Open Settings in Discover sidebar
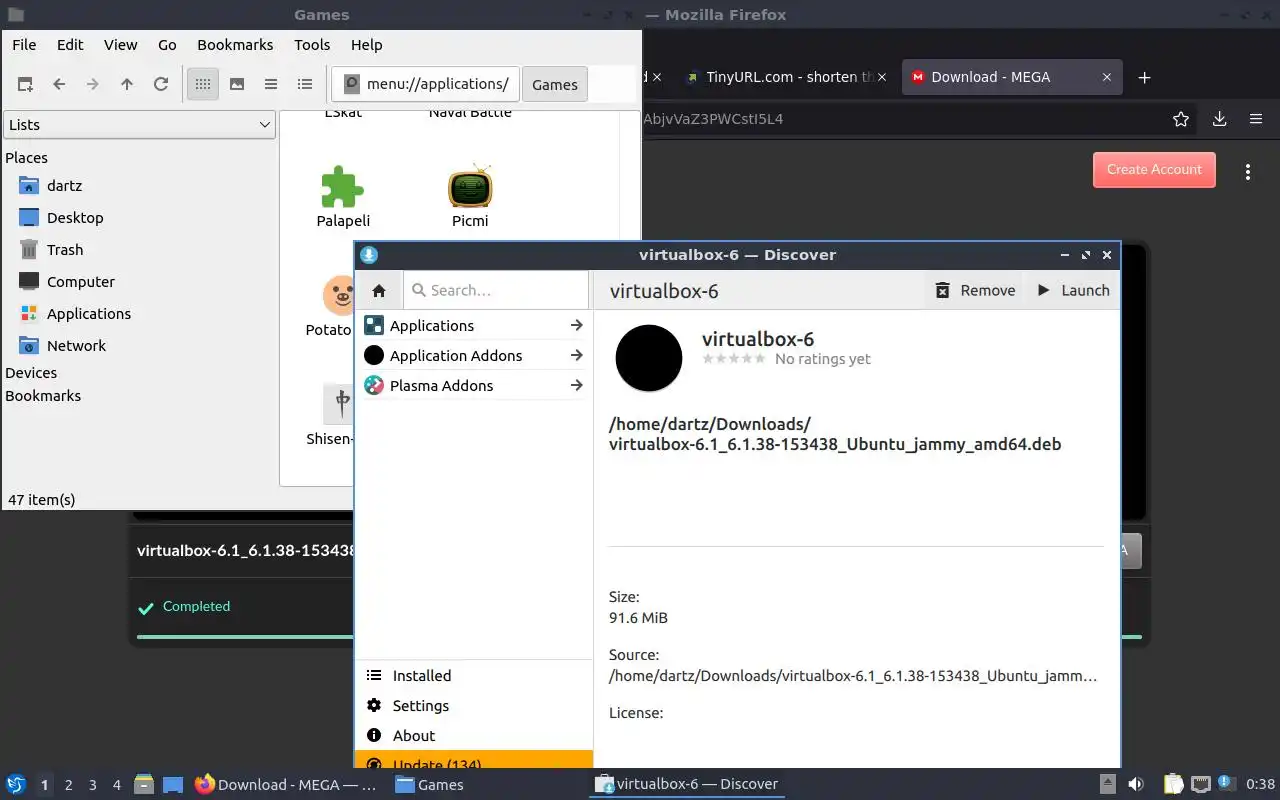Image resolution: width=1280 pixels, height=800 pixels. click(x=474, y=706)
